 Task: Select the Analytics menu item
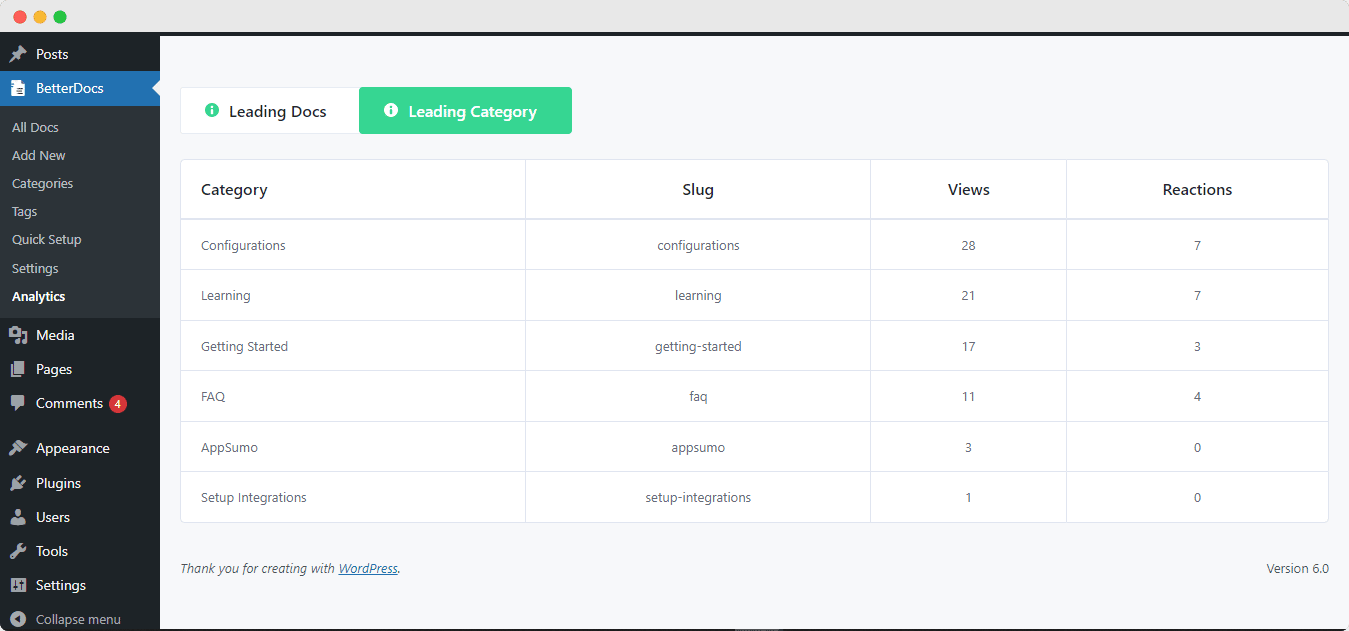point(38,296)
